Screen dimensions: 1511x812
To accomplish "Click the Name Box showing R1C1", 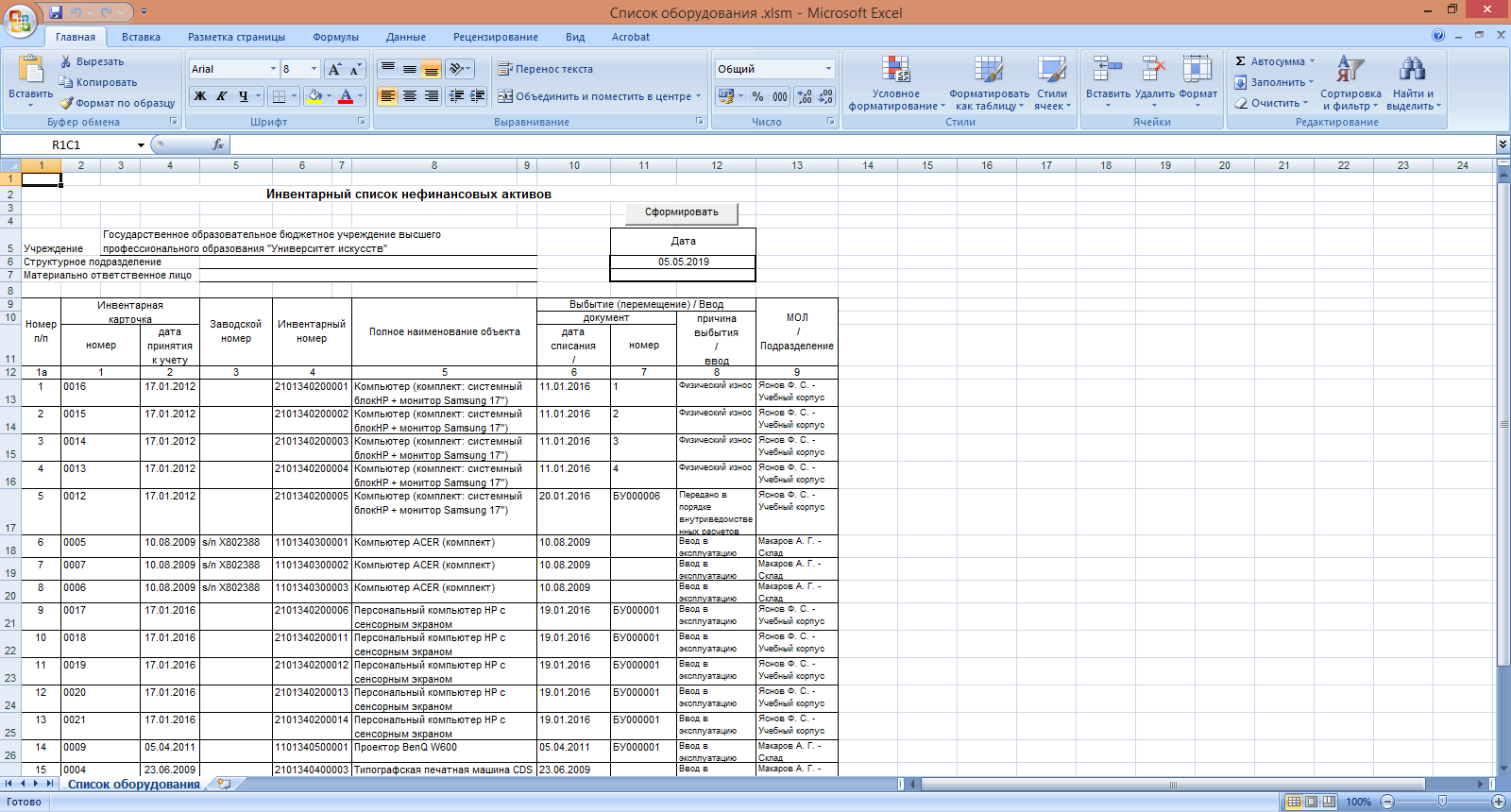I will 76,144.
